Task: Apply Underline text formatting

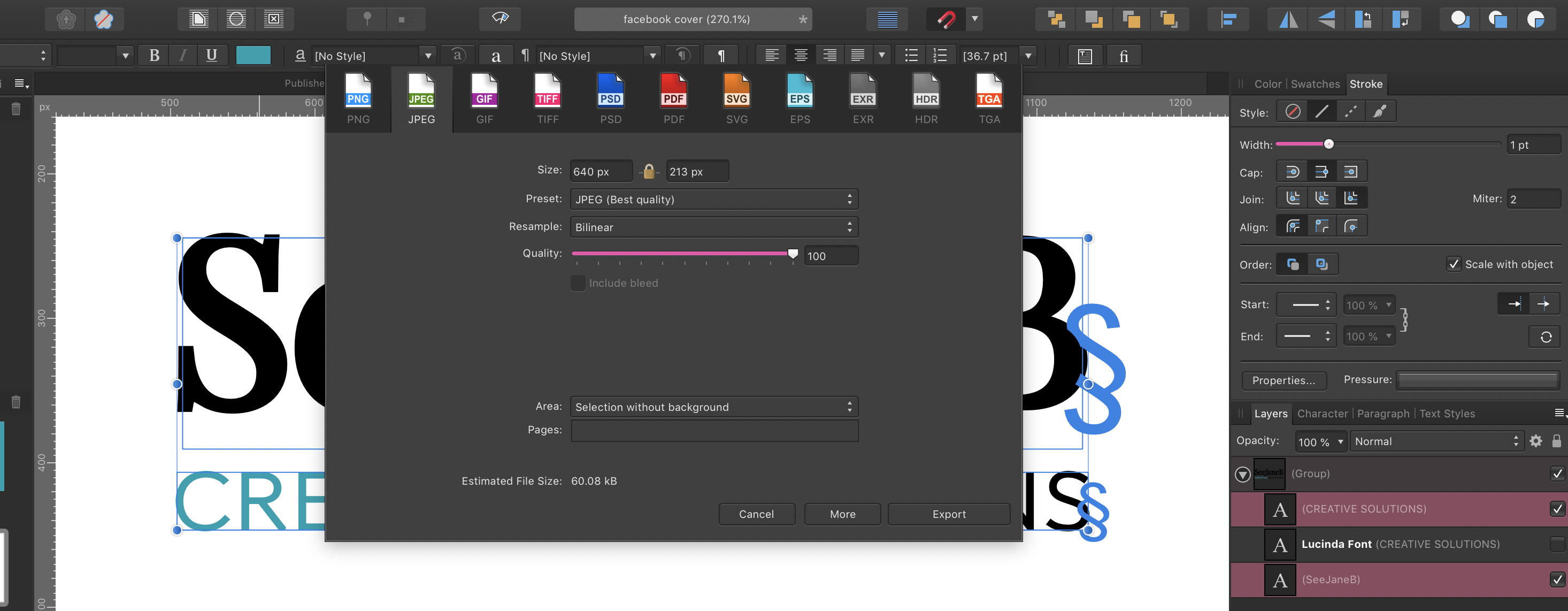Action: click(211, 56)
